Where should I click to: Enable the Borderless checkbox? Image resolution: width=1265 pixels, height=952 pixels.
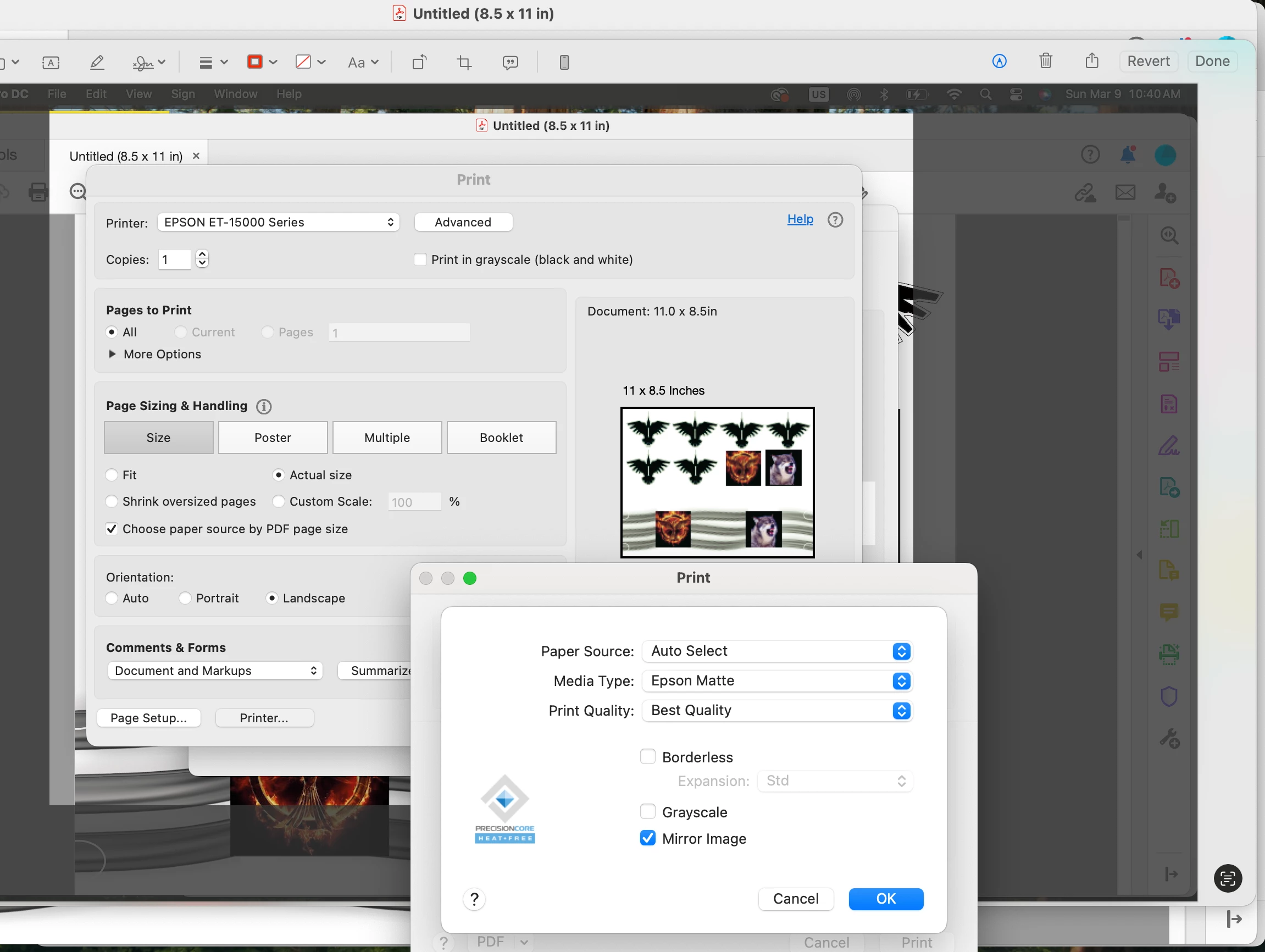click(647, 756)
